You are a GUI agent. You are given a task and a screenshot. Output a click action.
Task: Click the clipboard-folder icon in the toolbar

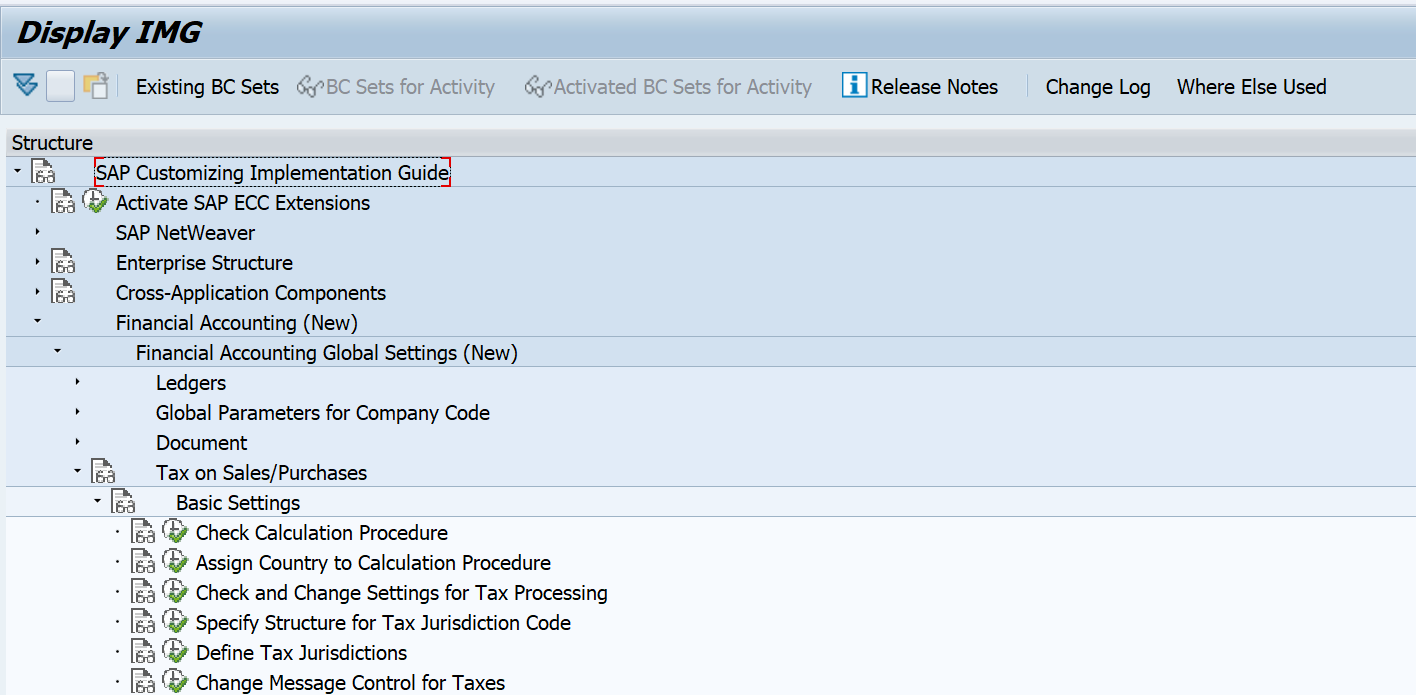[x=96, y=86]
